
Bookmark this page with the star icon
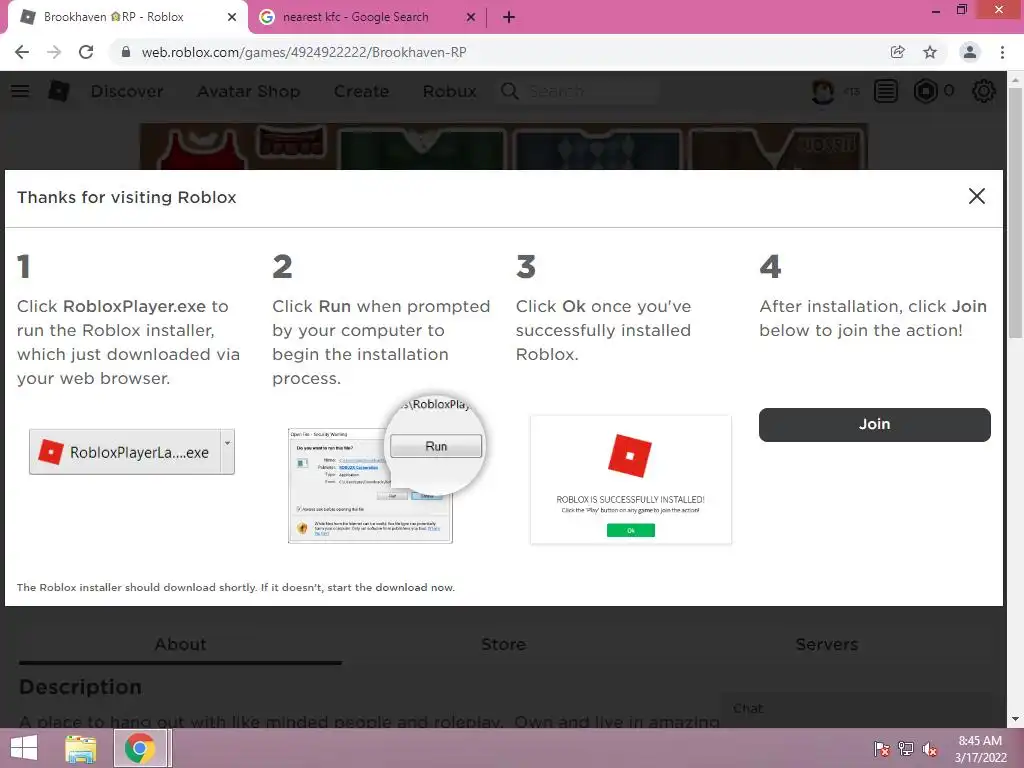(930, 52)
